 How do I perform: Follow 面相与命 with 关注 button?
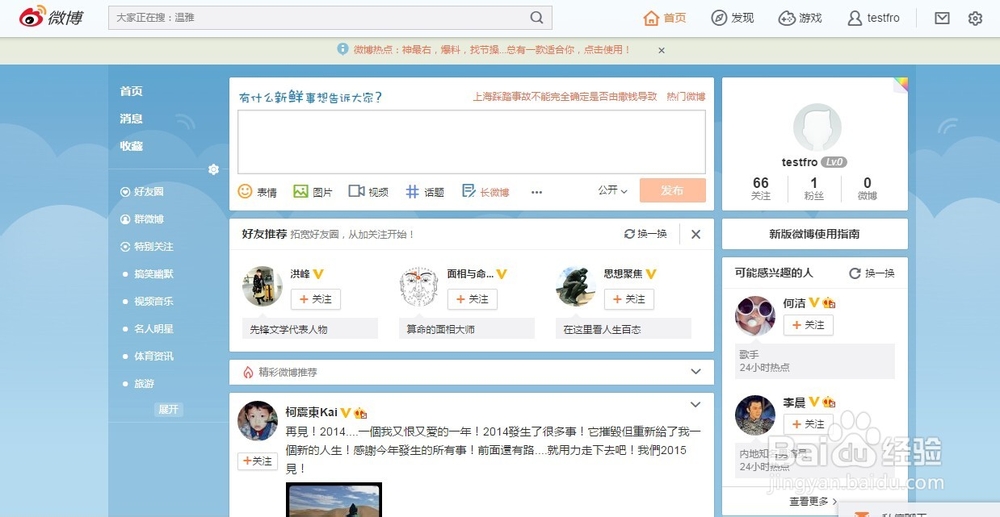(473, 299)
